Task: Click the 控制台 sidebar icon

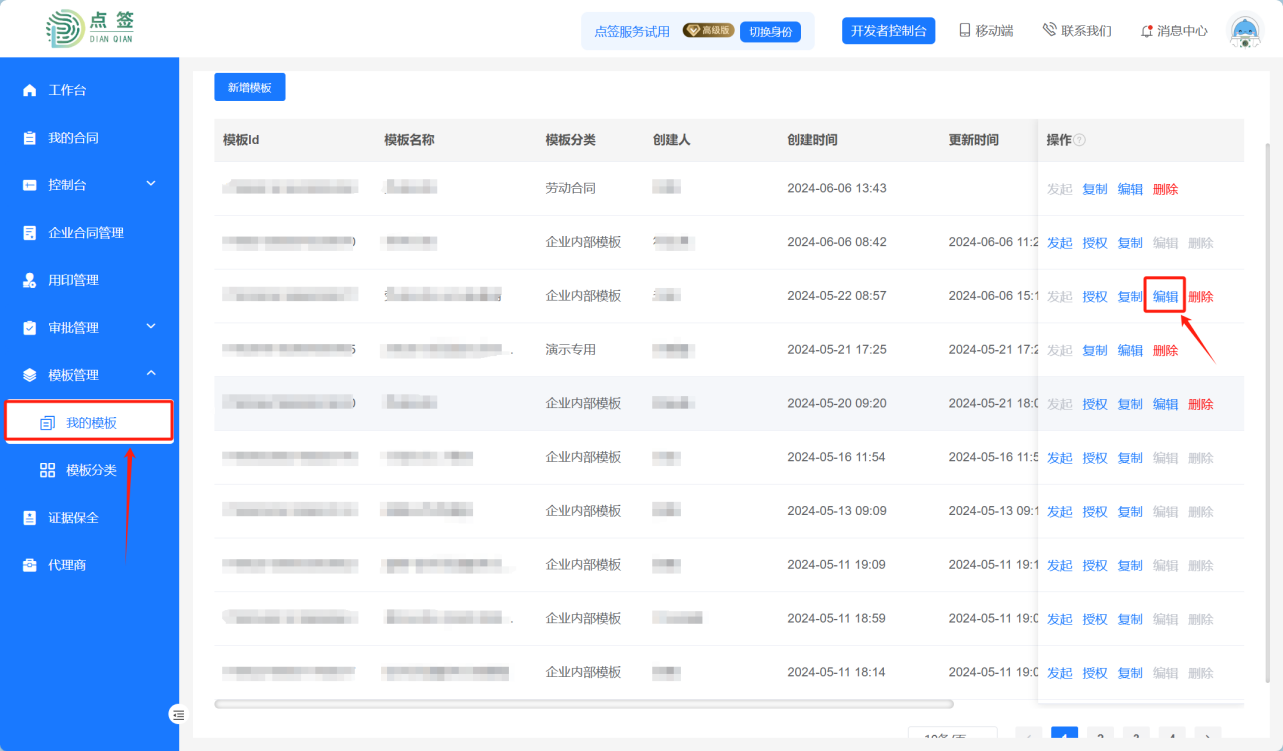Action: click(30, 185)
